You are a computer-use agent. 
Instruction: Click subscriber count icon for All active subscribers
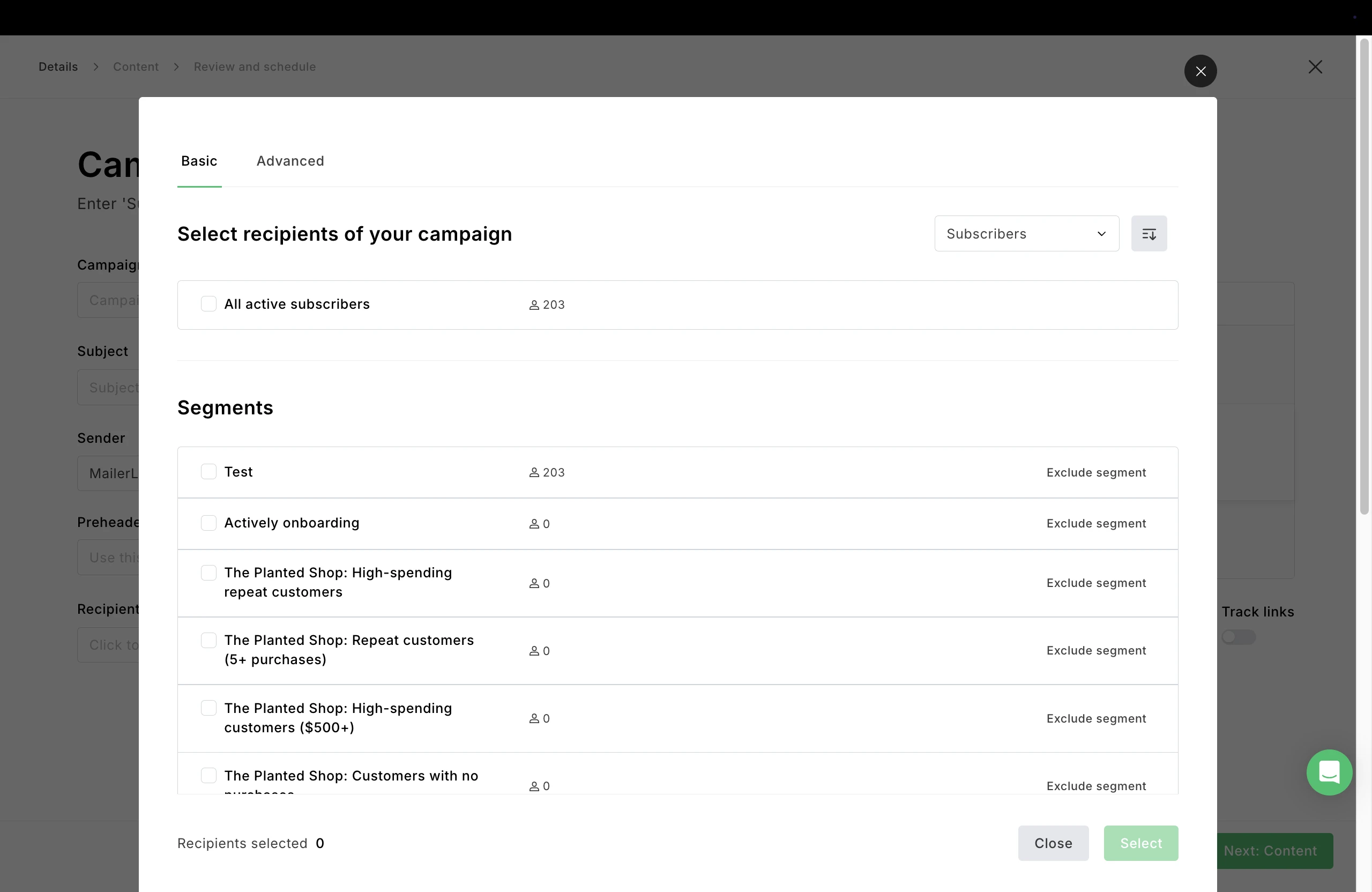pos(534,305)
